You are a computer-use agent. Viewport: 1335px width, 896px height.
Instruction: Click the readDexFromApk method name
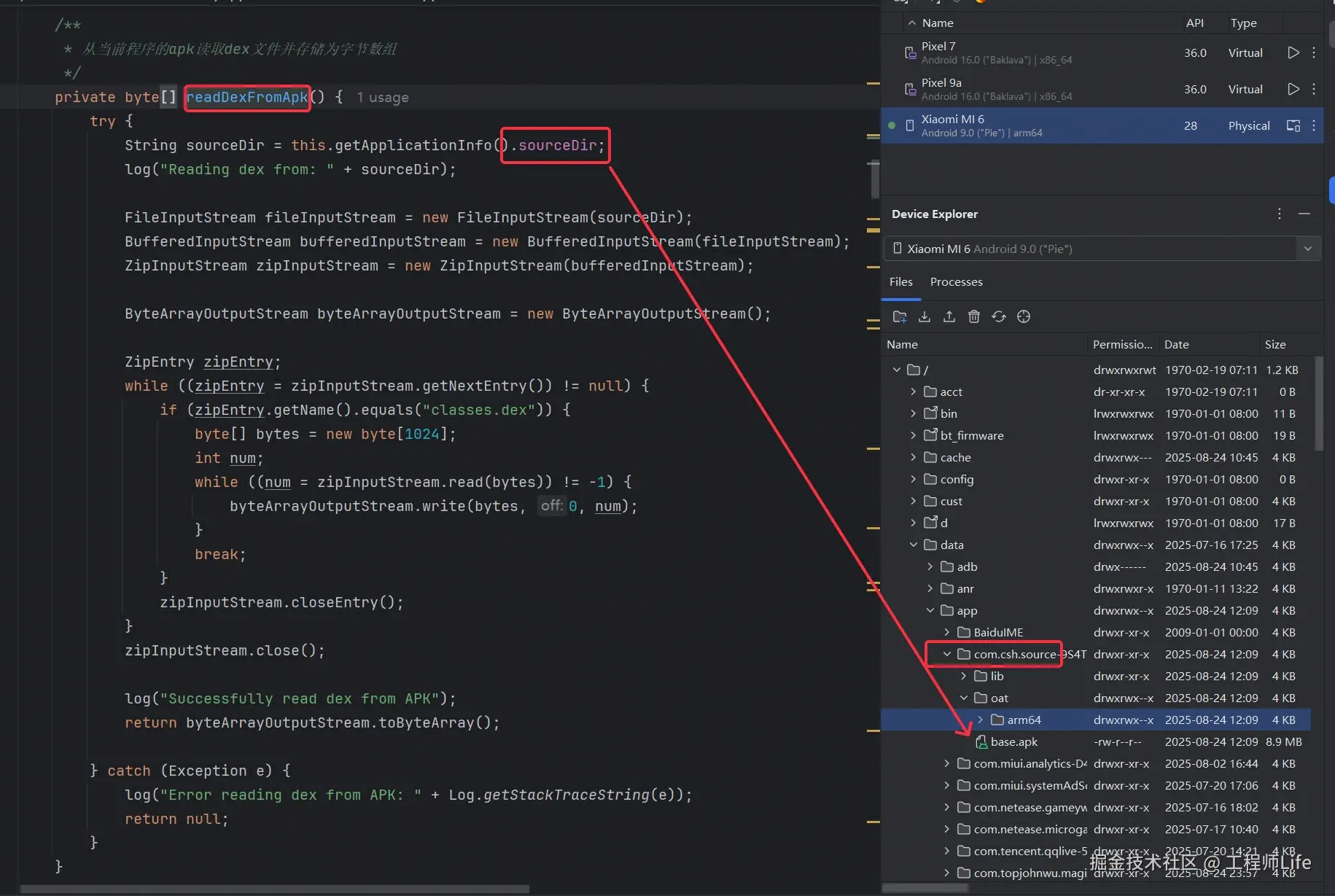point(247,98)
